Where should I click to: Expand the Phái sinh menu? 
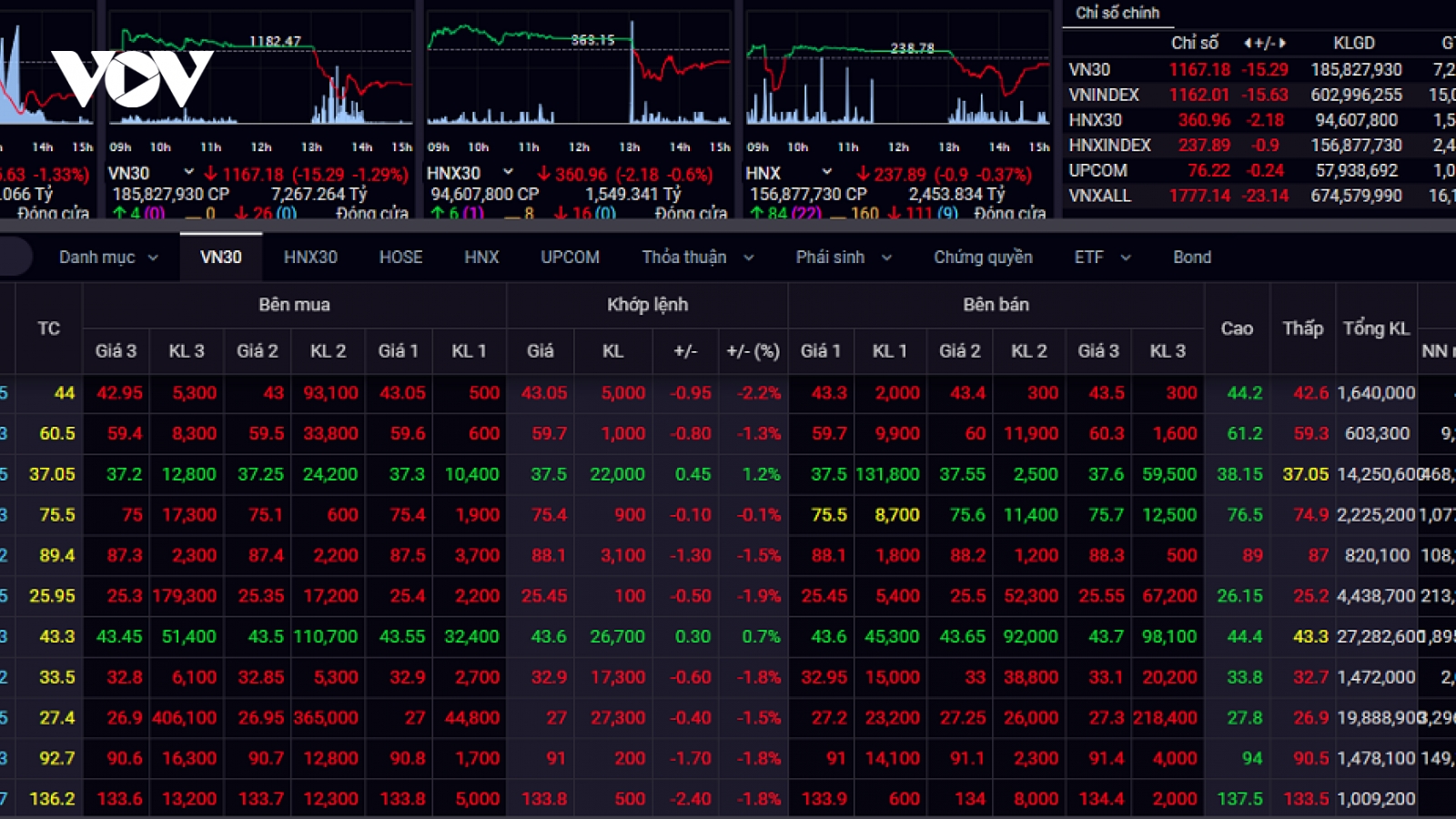point(844,258)
